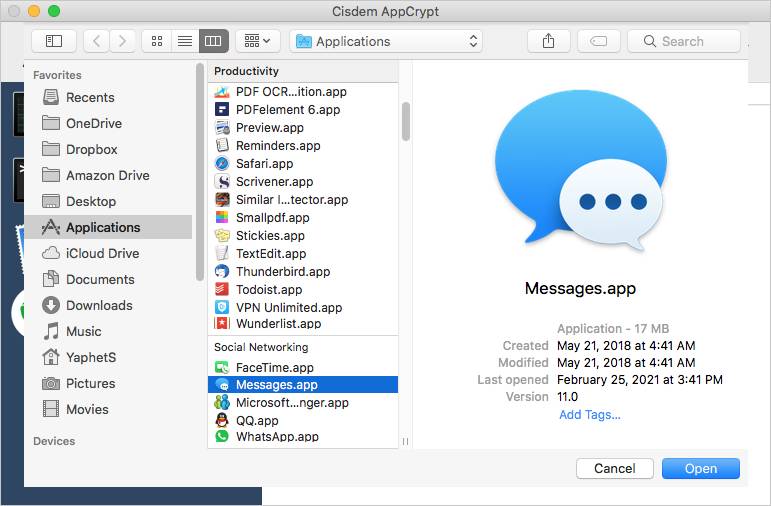Open the selected Messages app
771x506 pixels.
coord(701,468)
